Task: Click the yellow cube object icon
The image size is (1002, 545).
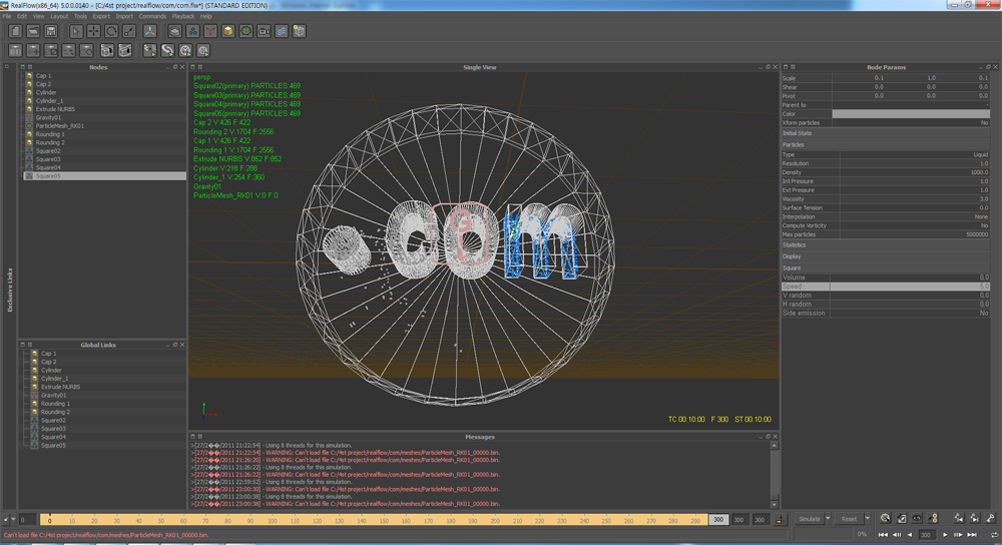Action: 228,31
